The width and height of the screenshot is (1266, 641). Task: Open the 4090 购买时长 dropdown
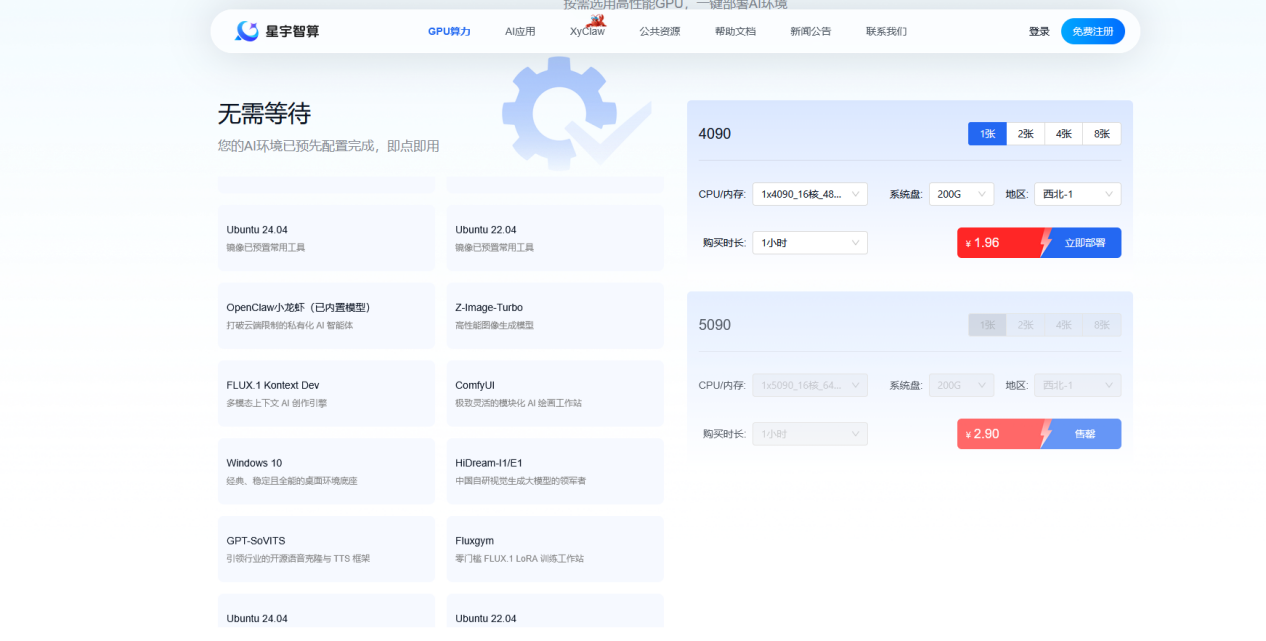(x=810, y=243)
